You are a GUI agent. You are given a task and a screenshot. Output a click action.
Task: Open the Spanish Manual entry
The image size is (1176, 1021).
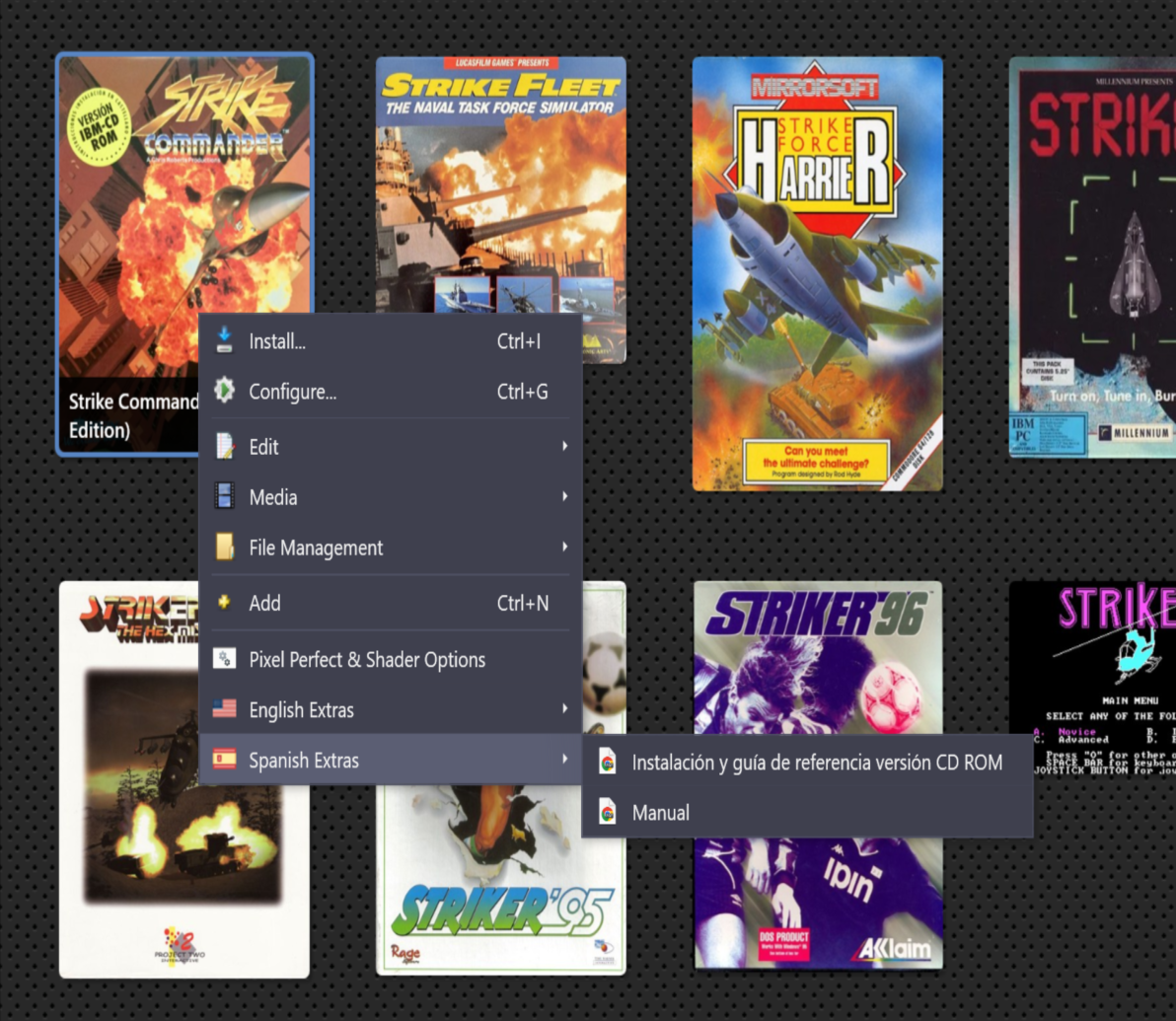(660, 813)
